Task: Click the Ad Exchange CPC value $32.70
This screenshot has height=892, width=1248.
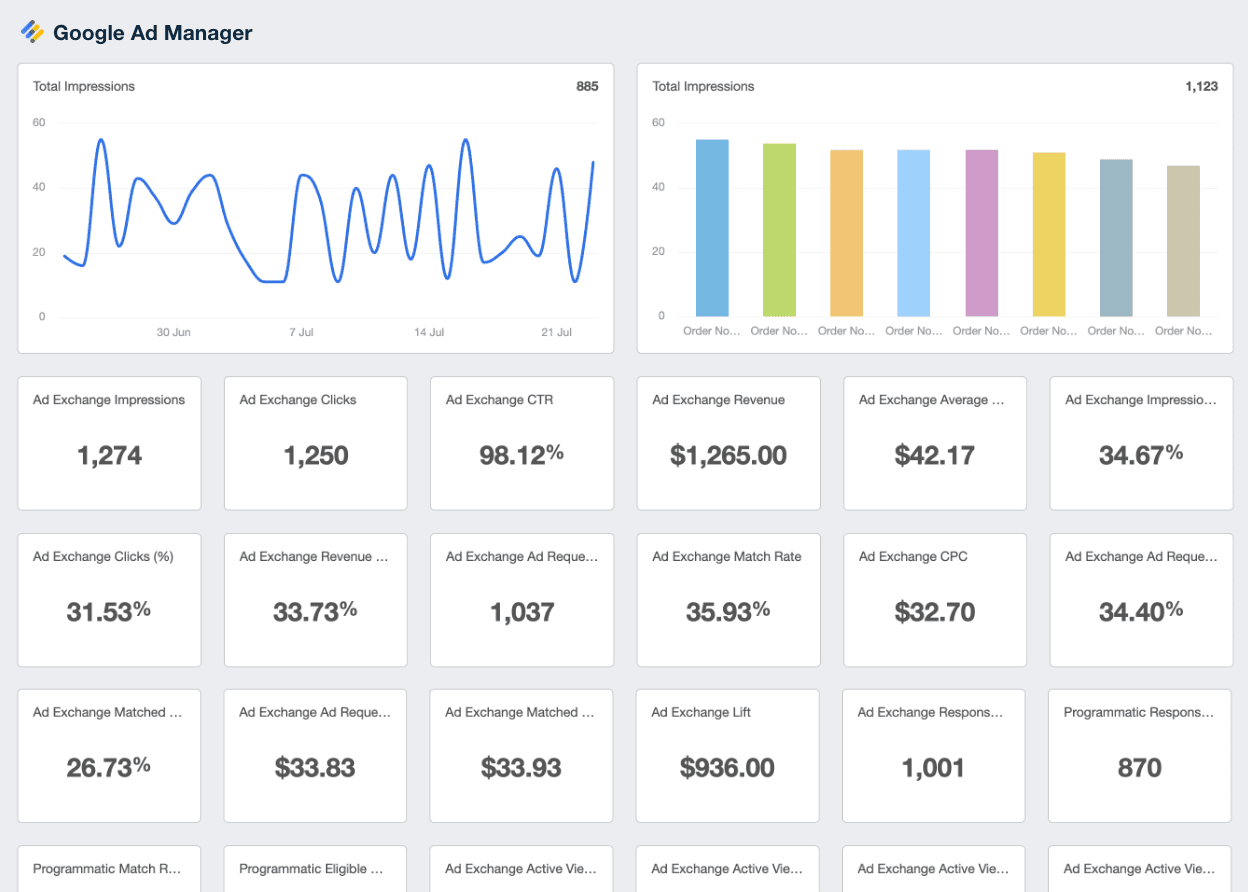Action: tap(934, 611)
